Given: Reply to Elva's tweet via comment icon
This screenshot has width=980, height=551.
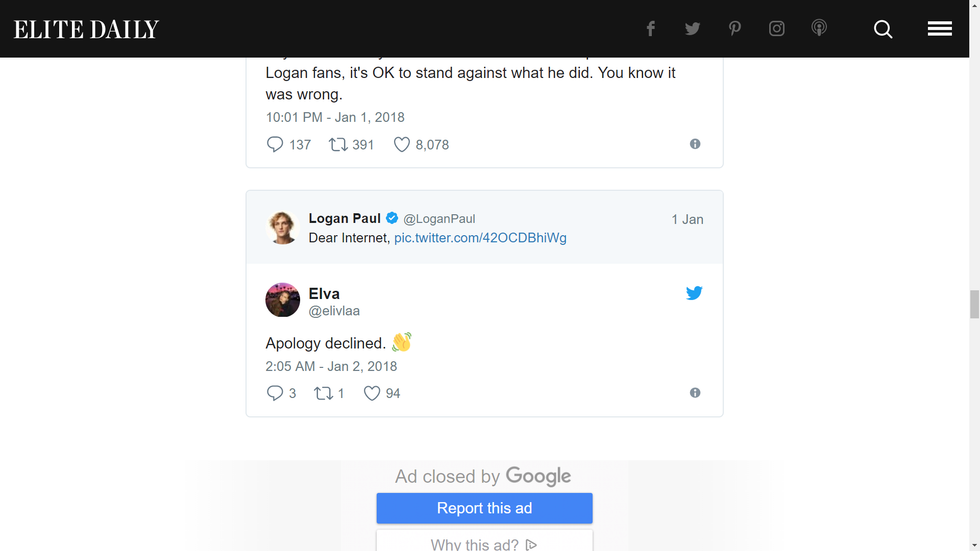Looking at the screenshot, I should coord(275,394).
